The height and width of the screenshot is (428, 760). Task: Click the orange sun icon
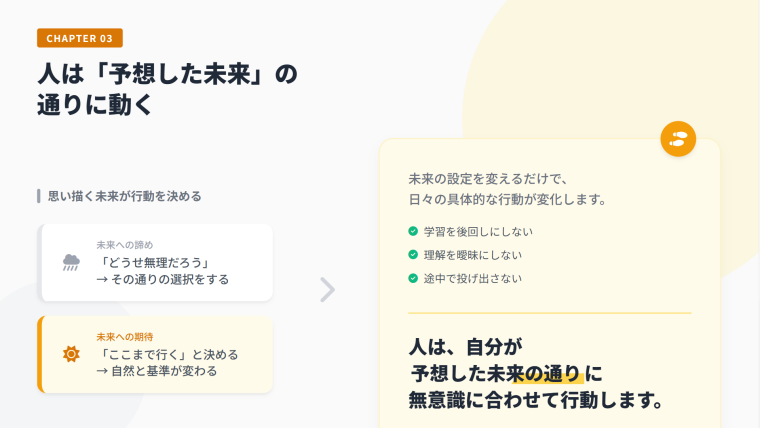pos(71,354)
